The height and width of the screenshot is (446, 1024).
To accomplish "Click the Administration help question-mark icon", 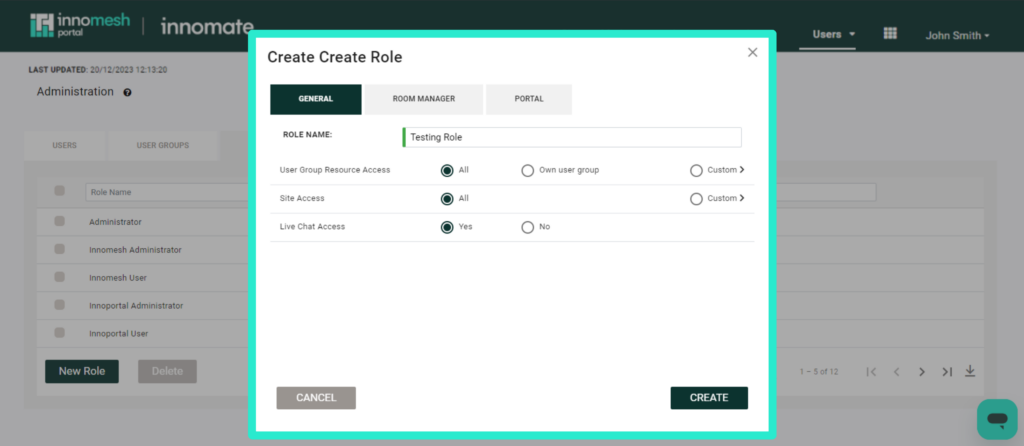I will pyautogui.click(x=127, y=93).
